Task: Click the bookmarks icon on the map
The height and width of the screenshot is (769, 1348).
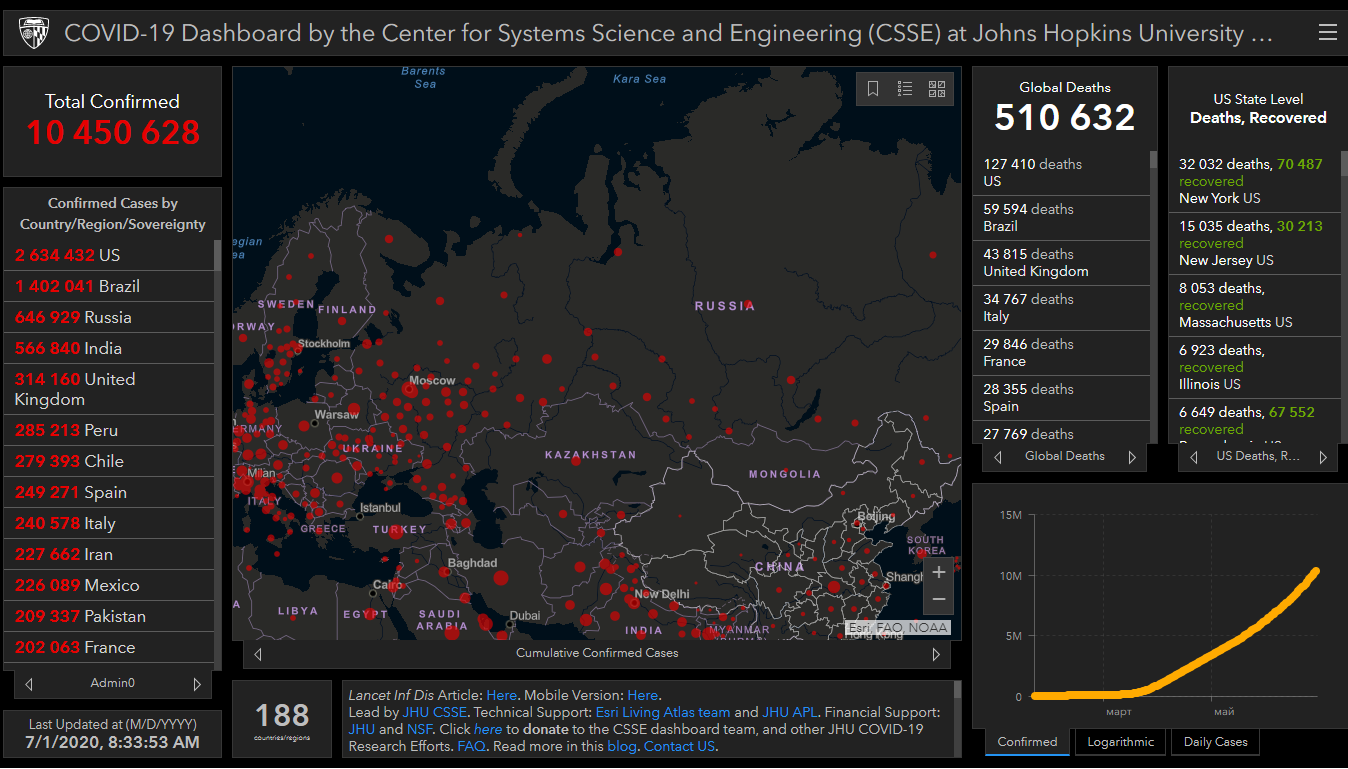Action: [x=873, y=89]
